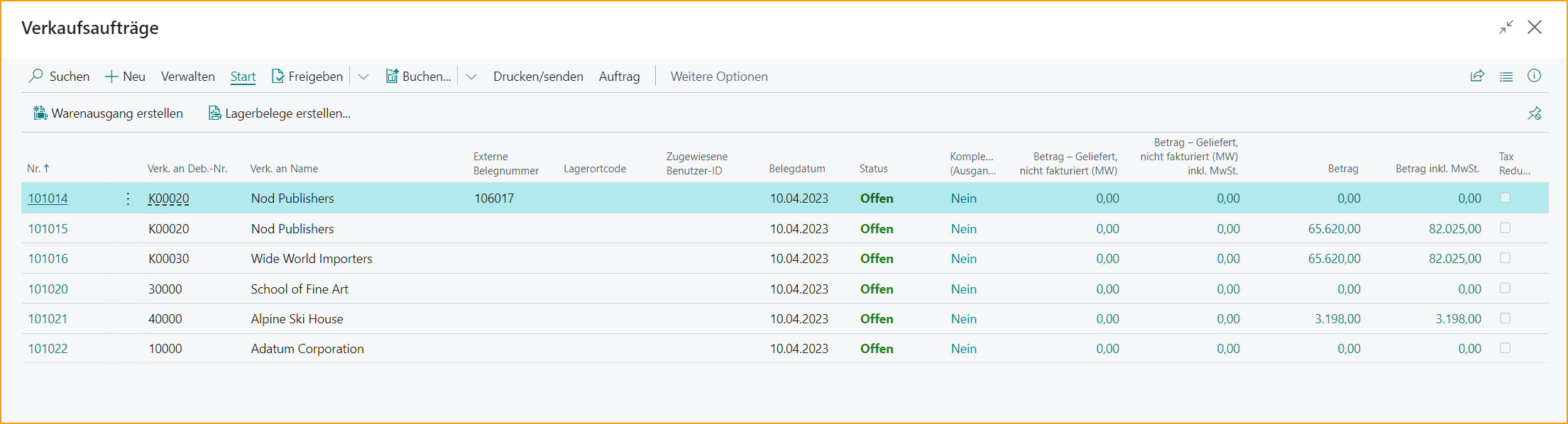Tick Tax checkbox for order 101014

[1505, 198]
